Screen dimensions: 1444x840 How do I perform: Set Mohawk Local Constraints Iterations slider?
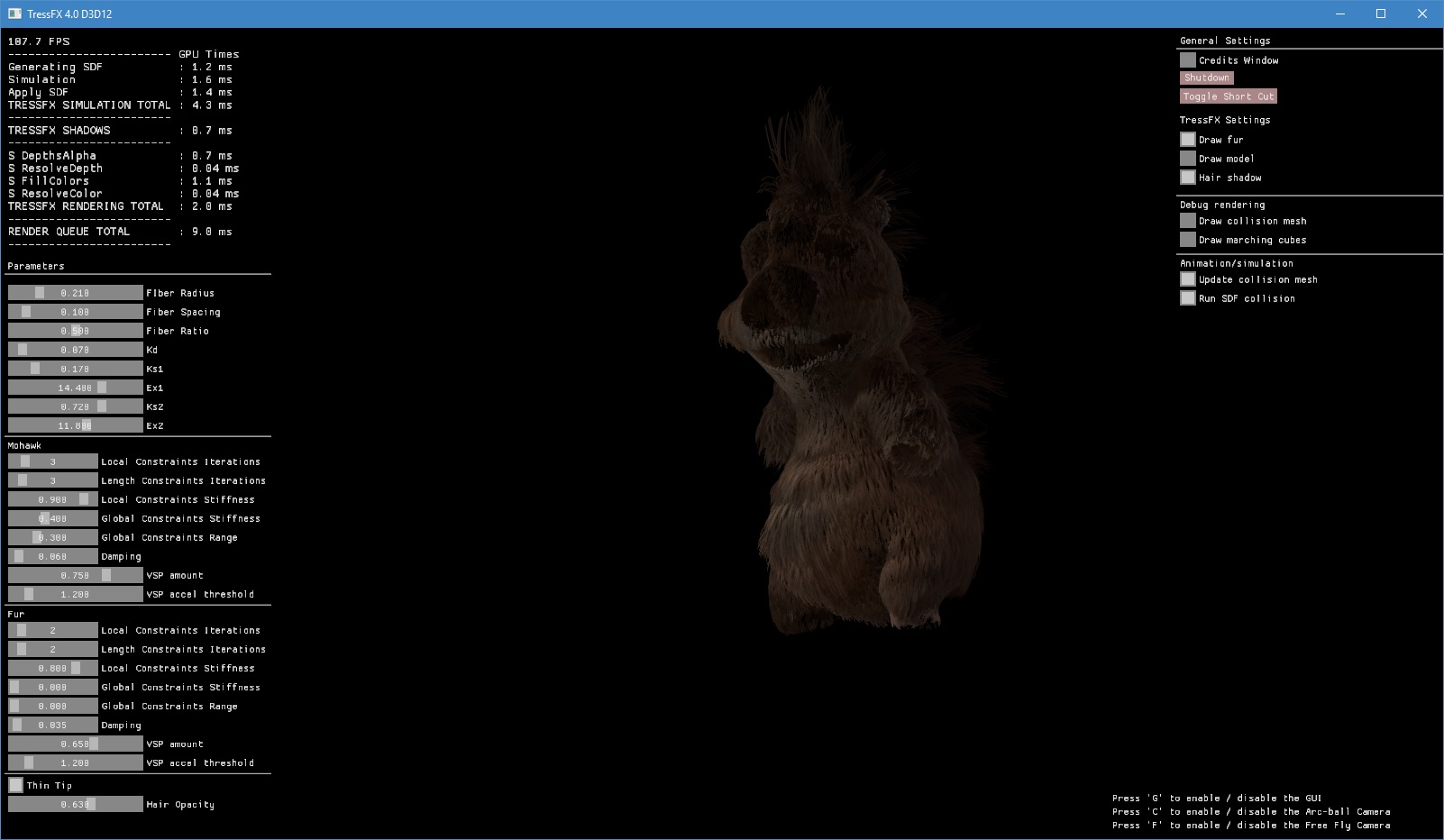coord(53,461)
